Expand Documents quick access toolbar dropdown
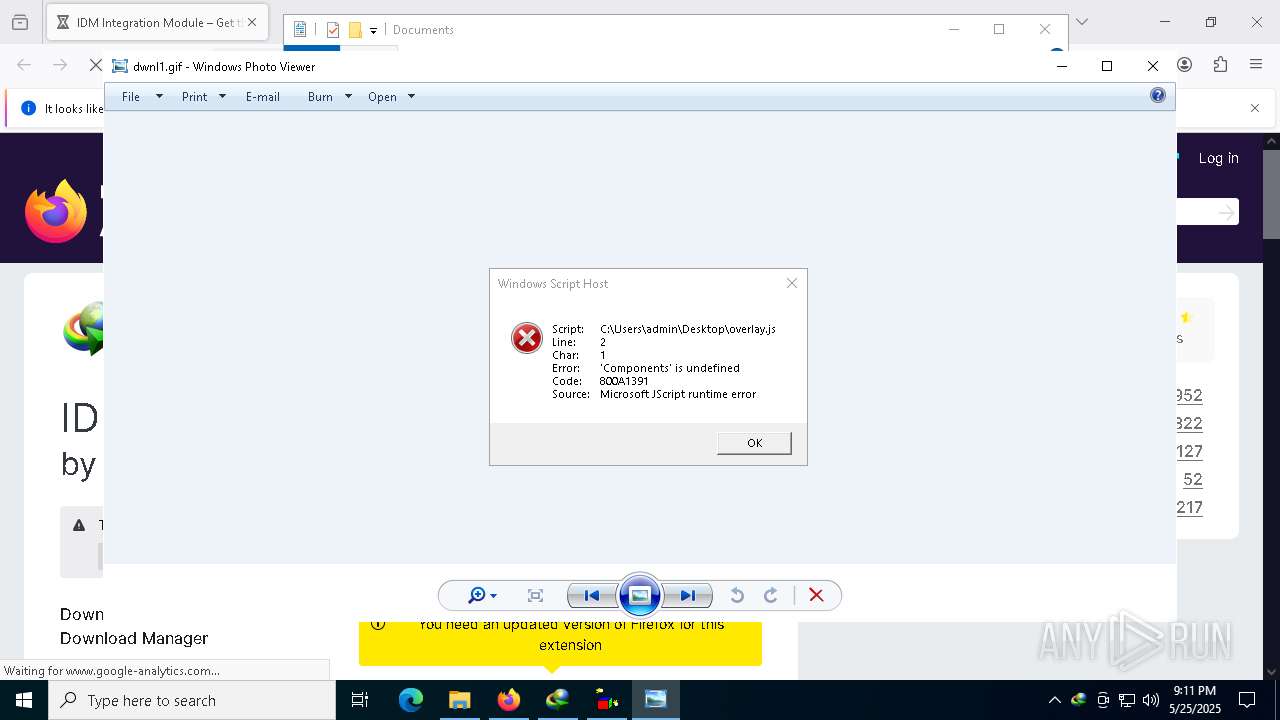This screenshot has width=1280, height=720. (x=373, y=30)
